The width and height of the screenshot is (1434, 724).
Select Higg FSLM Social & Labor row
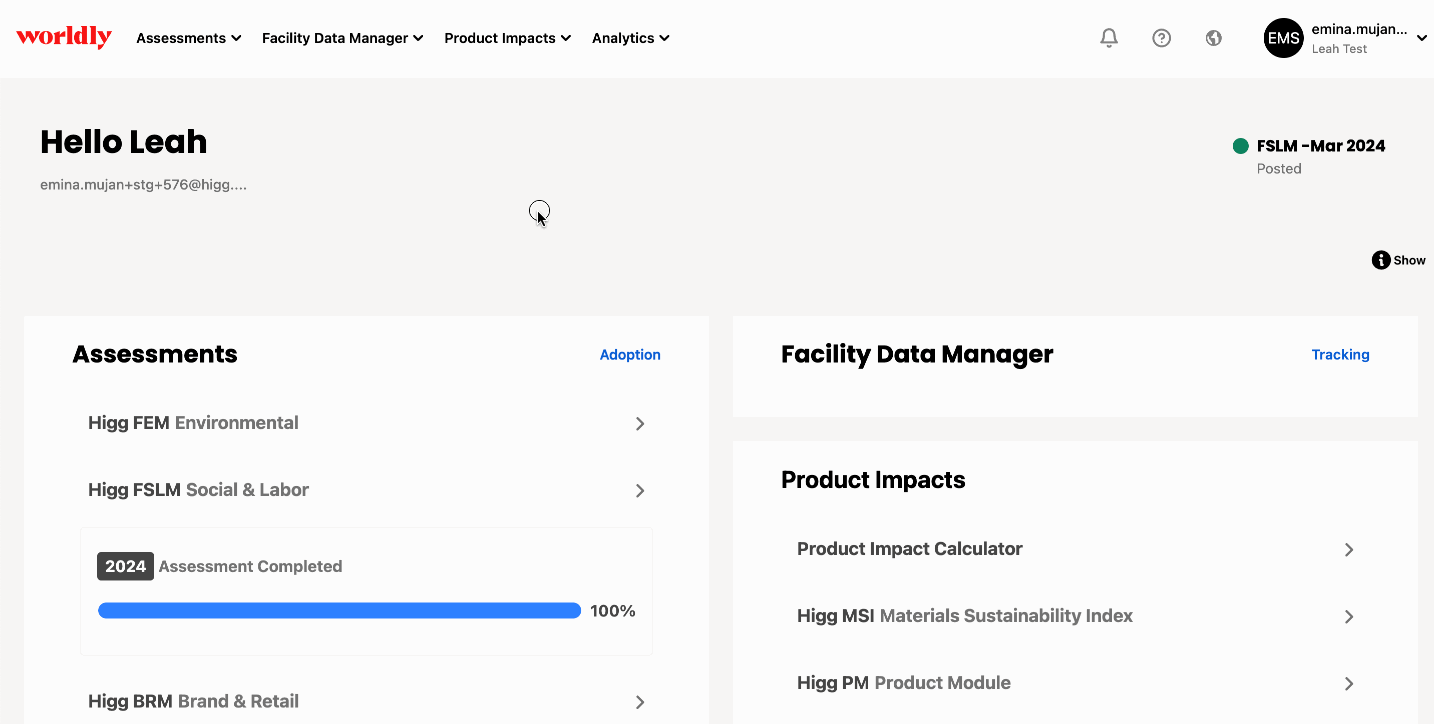pos(367,490)
